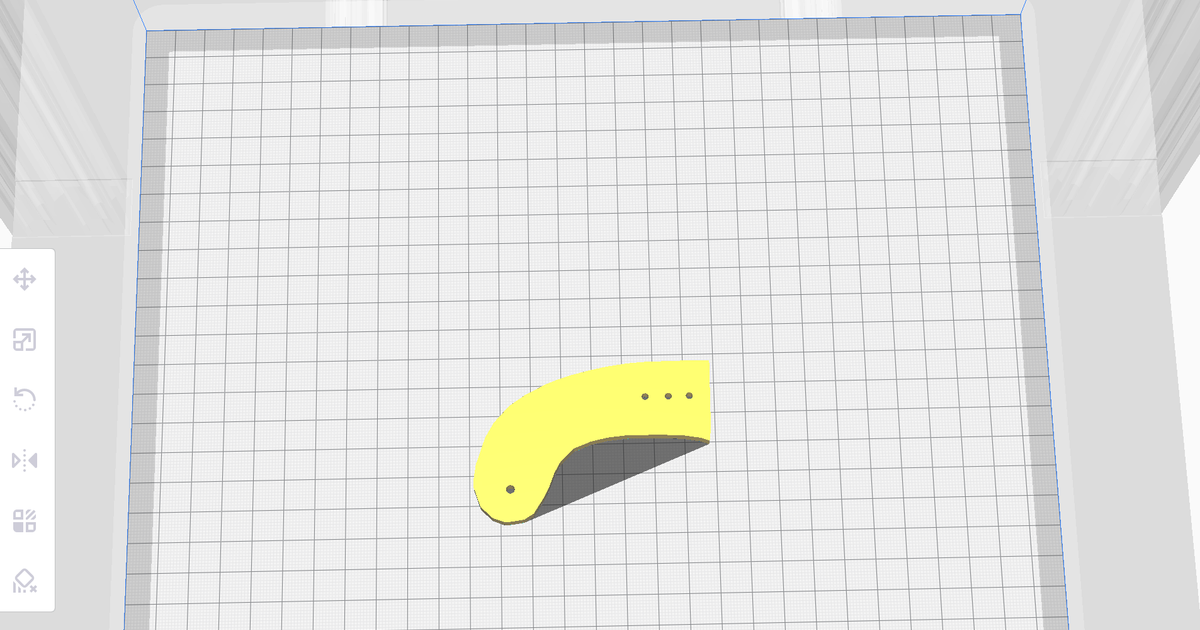Select the Scale tool
This screenshot has height=630, width=1200.
point(24,340)
